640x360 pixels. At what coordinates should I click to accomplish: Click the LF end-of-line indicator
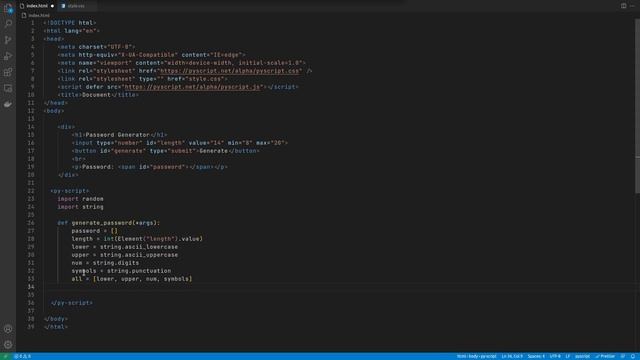[568, 356]
